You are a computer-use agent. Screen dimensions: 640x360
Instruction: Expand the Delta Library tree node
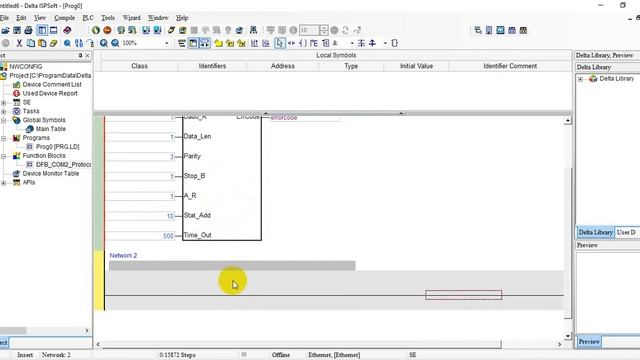[x=580, y=79]
